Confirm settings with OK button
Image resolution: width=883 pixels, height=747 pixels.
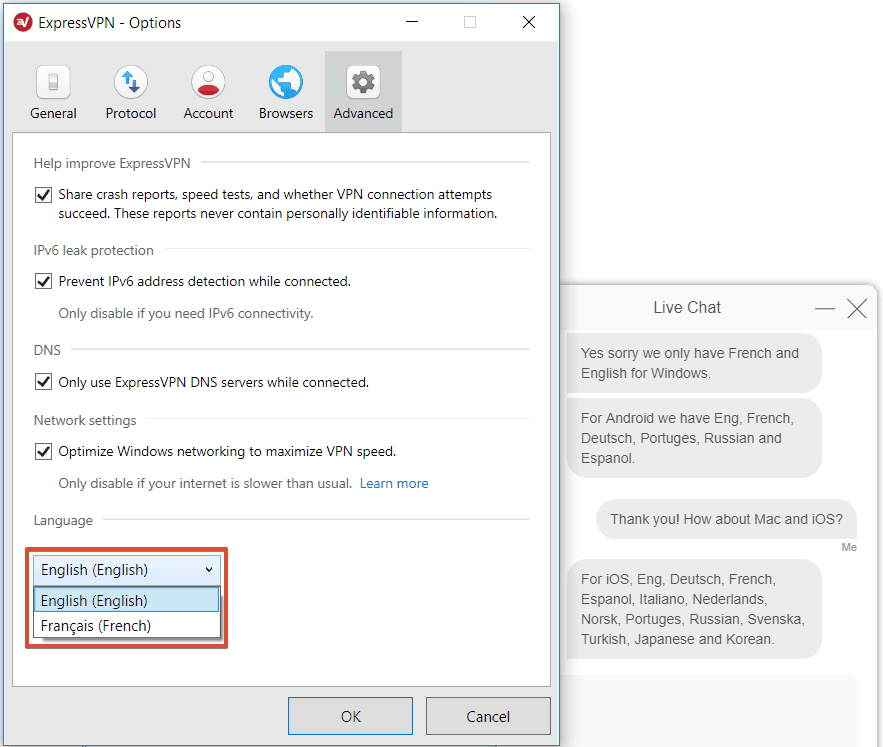click(x=350, y=716)
